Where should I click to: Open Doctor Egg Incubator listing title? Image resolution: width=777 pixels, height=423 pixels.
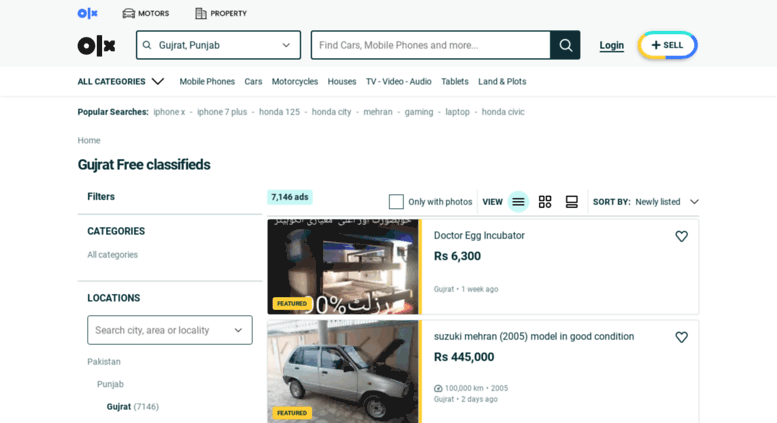(479, 236)
